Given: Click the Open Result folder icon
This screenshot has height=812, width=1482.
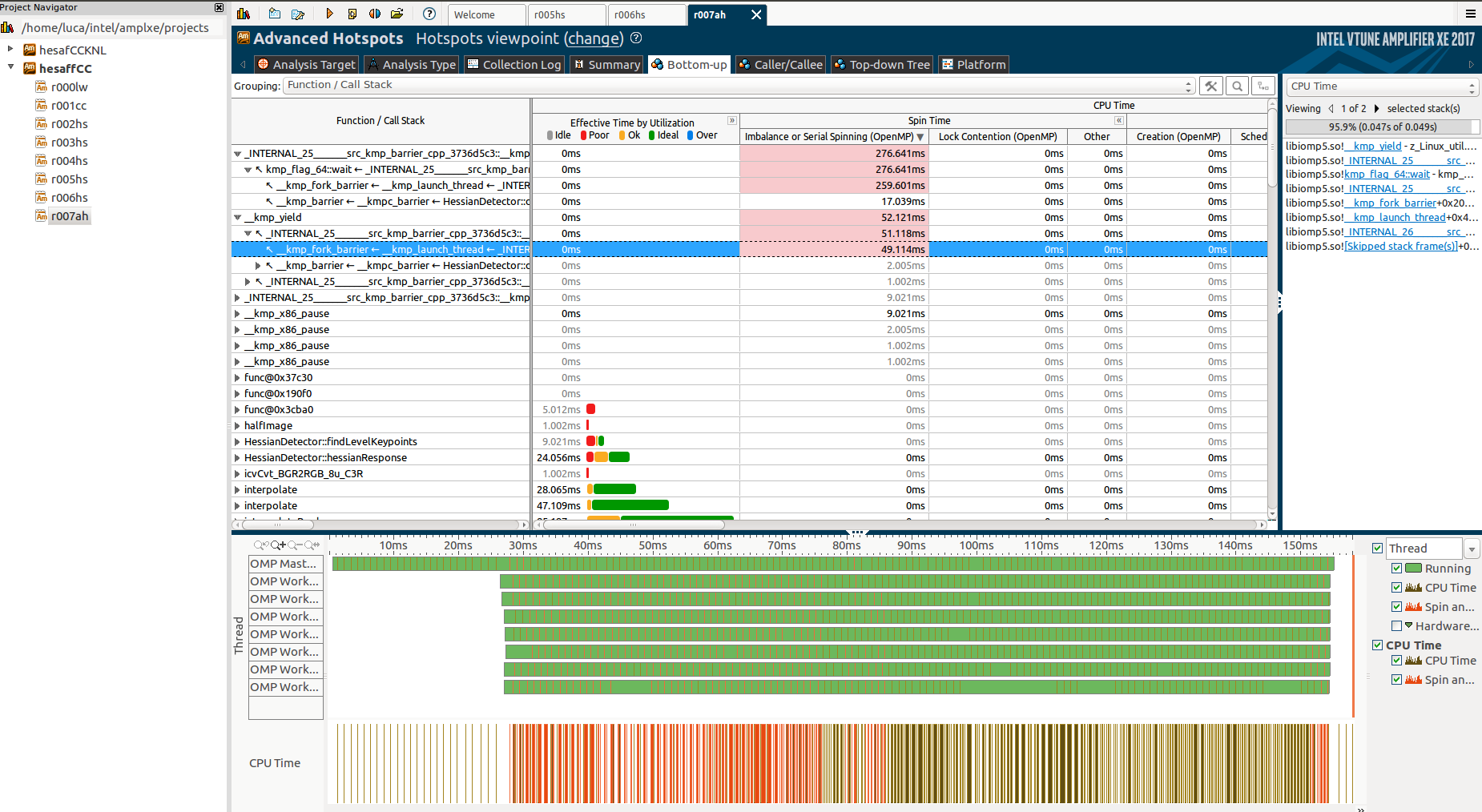Looking at the screenshot, I should 397,14.
